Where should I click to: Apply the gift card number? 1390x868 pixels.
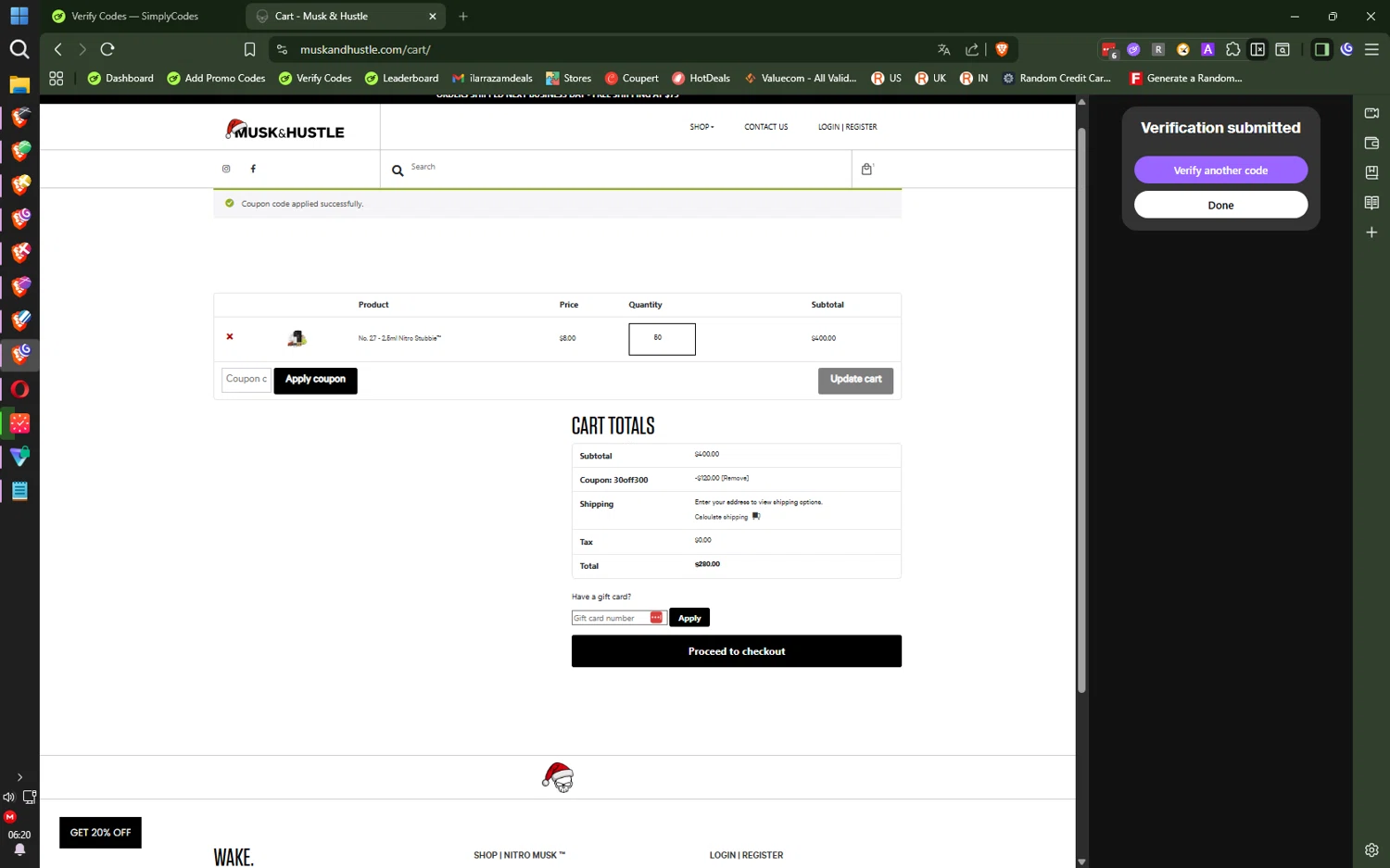point(689,618)
